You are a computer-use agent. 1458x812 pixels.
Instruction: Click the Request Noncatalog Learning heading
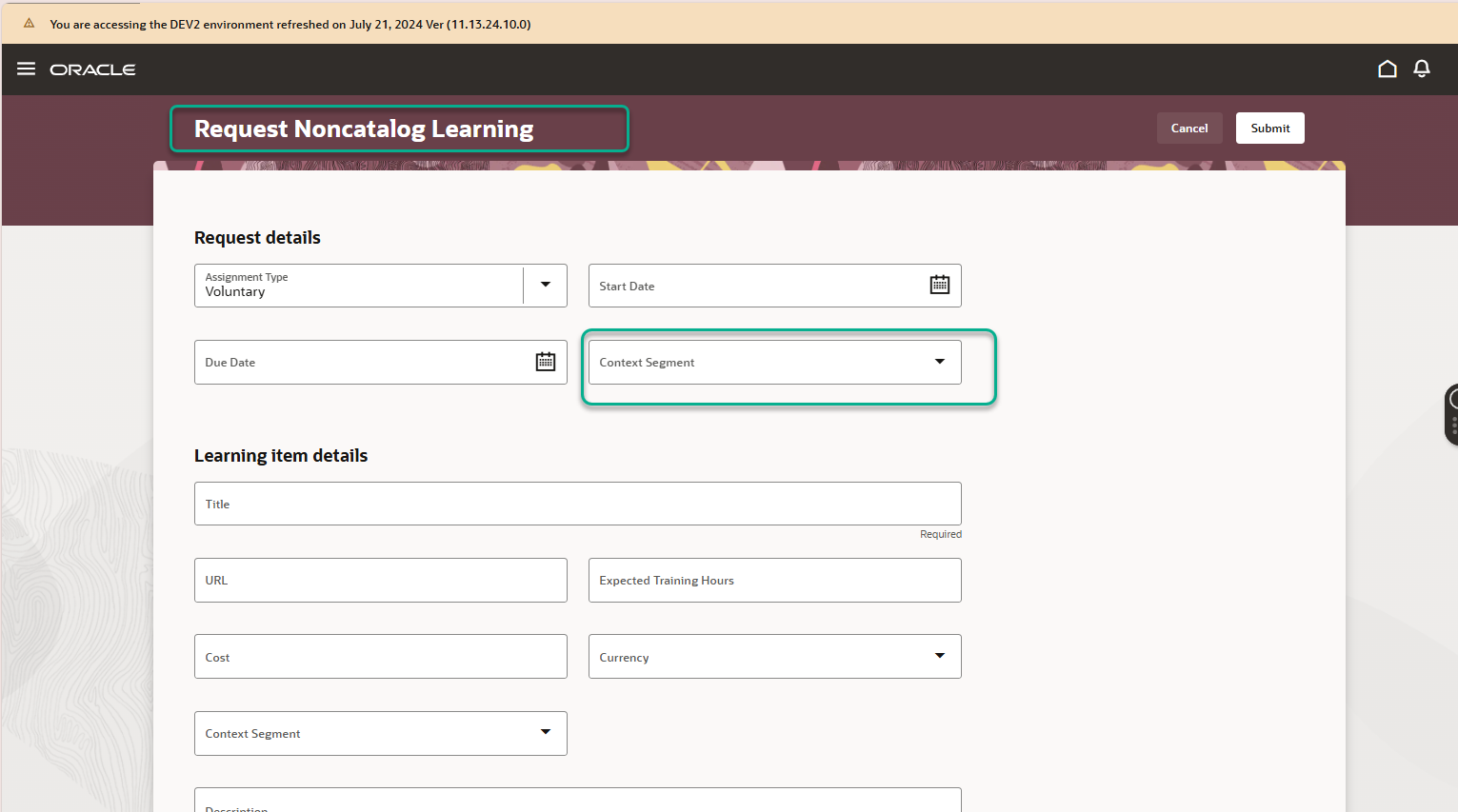click(364, 129)
